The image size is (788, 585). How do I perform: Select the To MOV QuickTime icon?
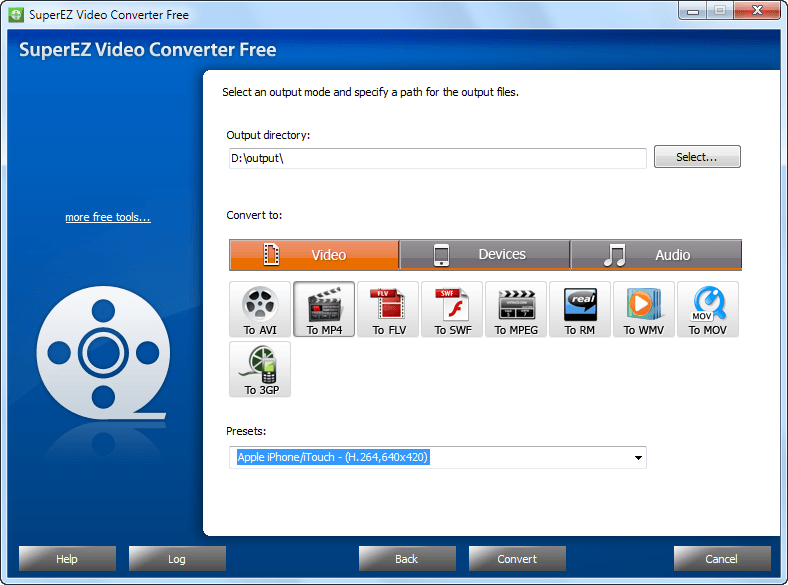point(708,309)
